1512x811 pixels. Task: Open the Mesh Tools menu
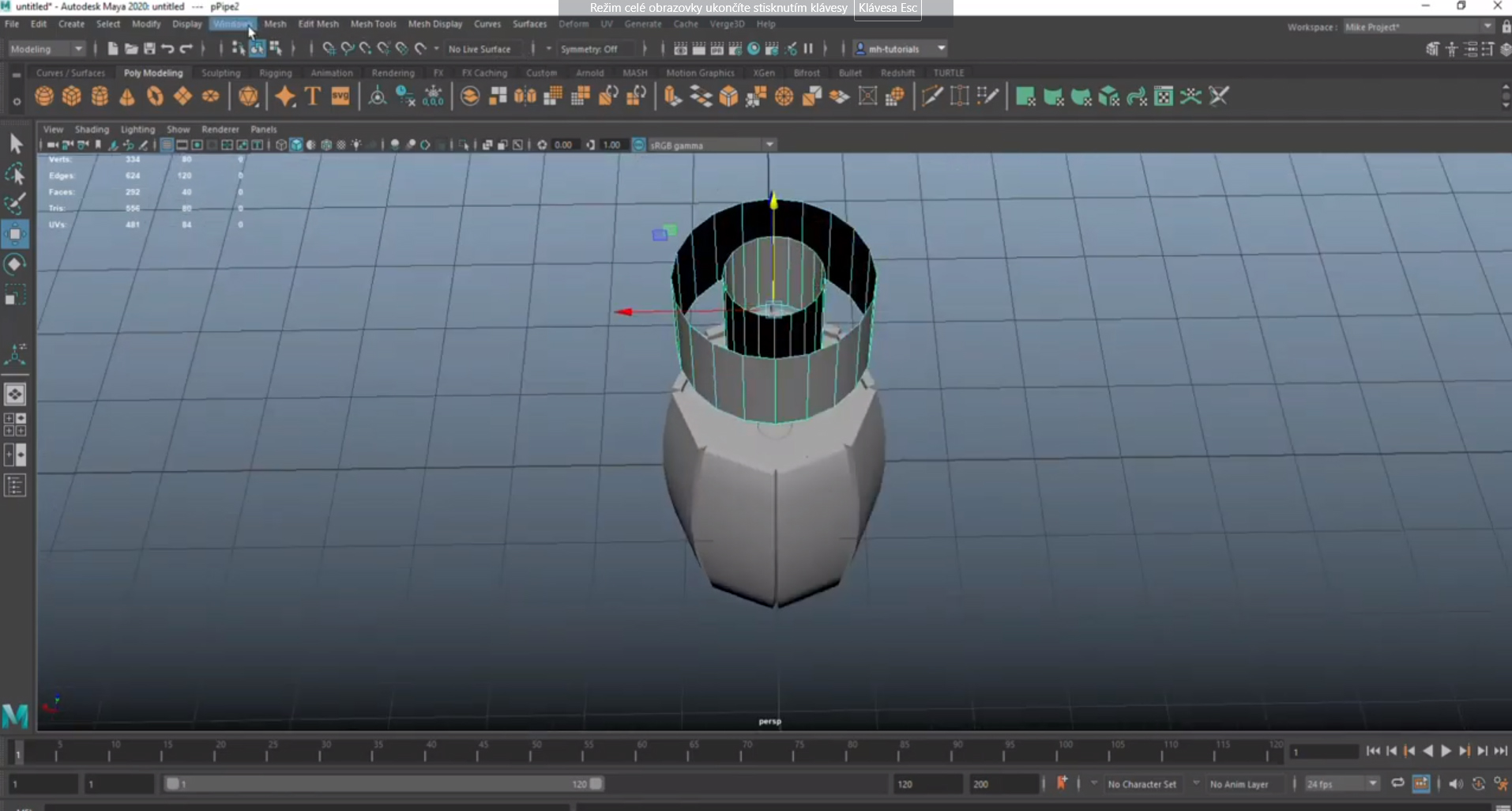pos(374,25)
